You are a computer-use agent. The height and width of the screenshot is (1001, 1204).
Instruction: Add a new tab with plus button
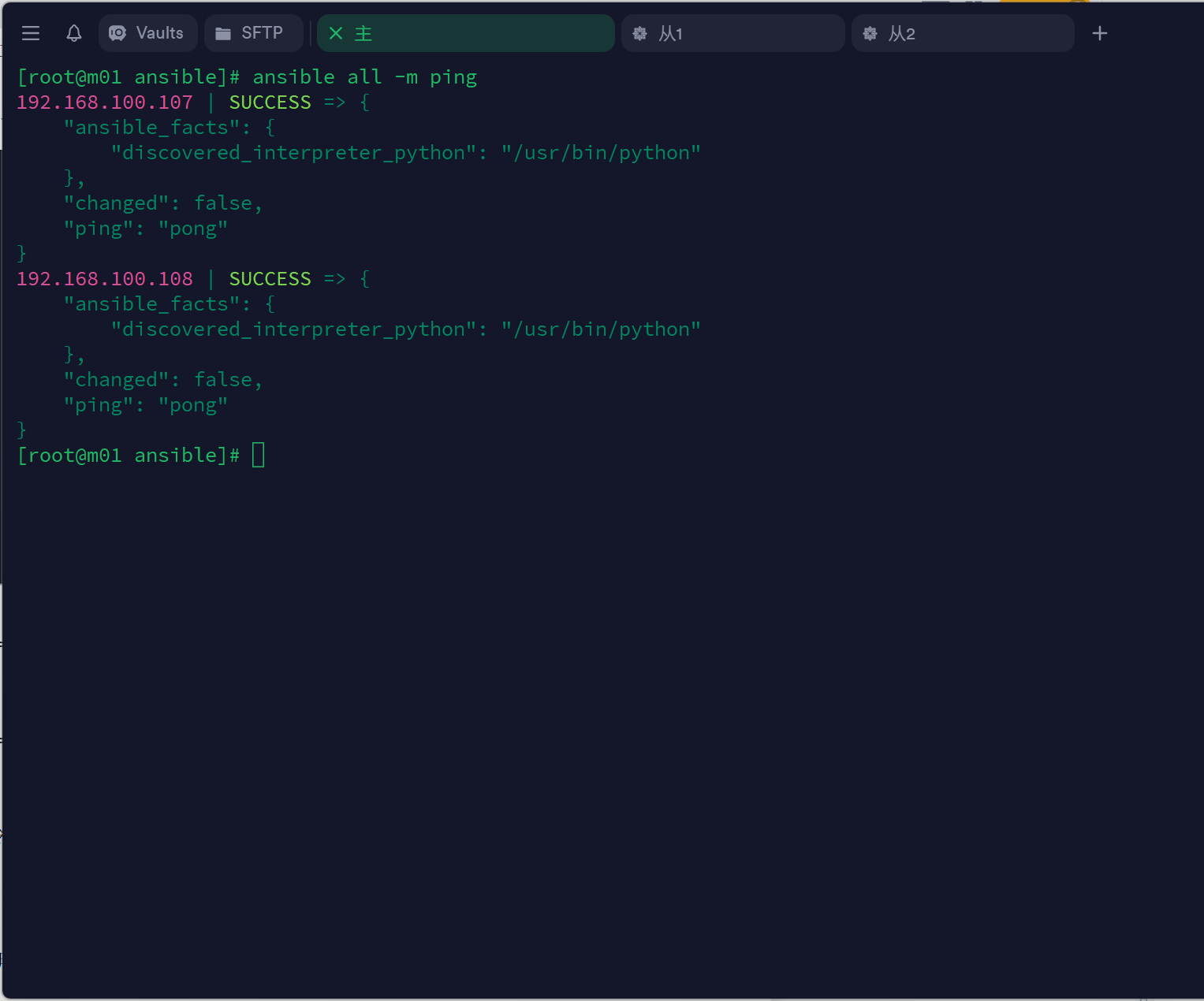(1100, 33)
